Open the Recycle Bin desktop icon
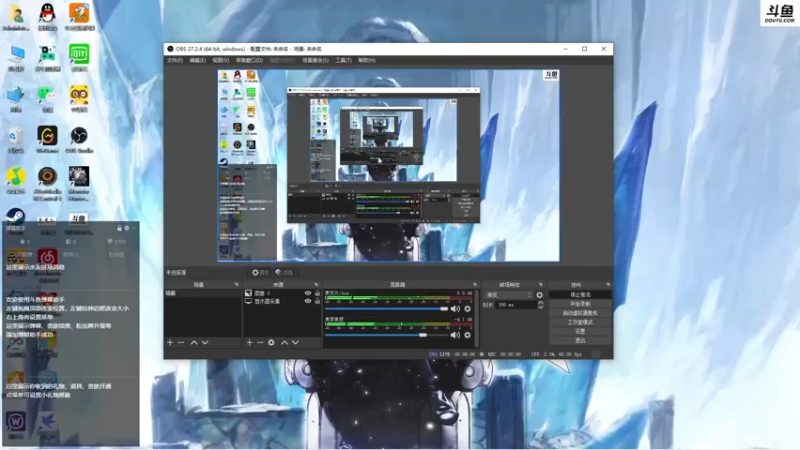This screenshot has height=450, width=800. tap(16, 139)
